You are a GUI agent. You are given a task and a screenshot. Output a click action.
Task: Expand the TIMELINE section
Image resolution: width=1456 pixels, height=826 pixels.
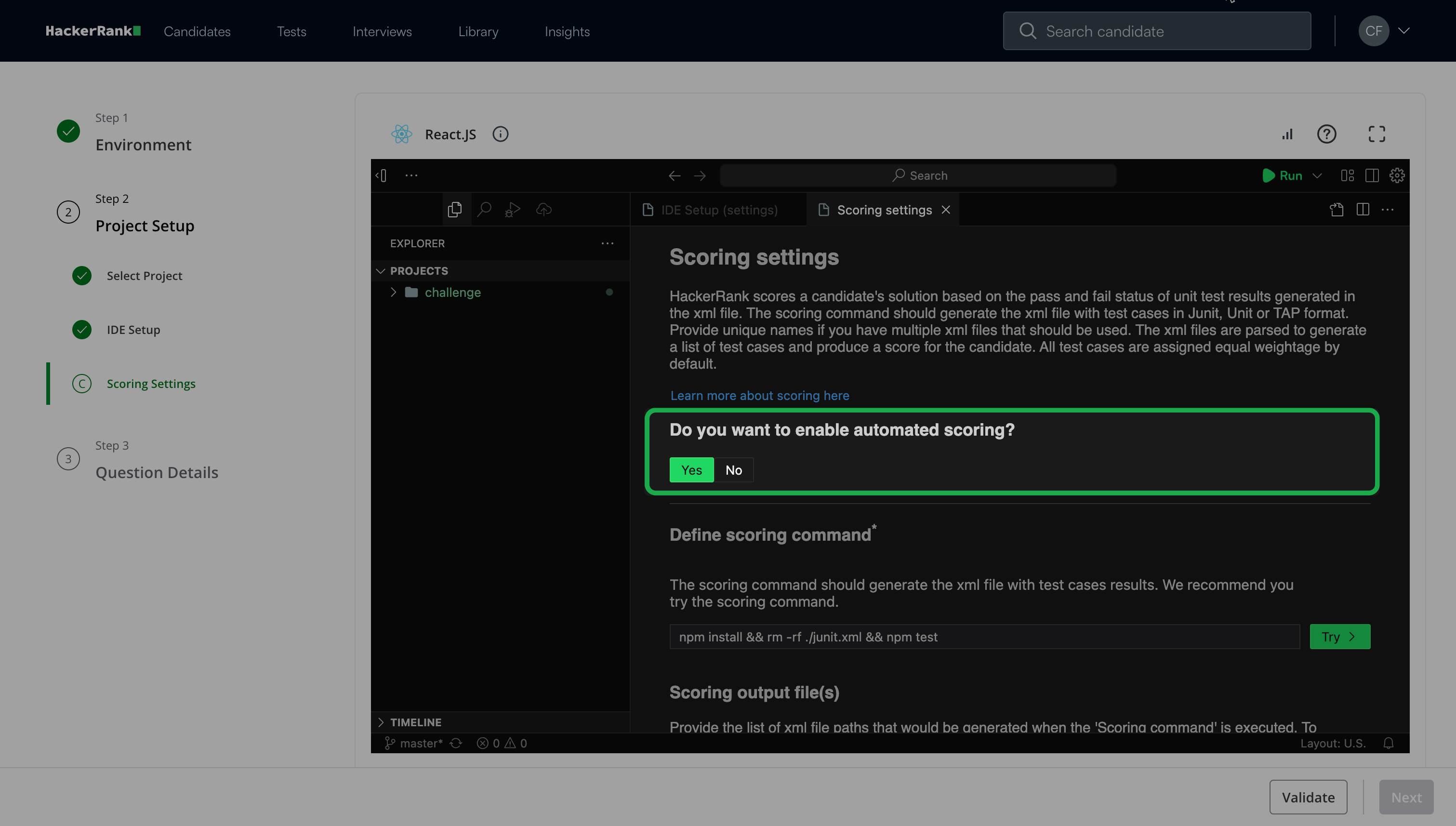click(381, 722)
